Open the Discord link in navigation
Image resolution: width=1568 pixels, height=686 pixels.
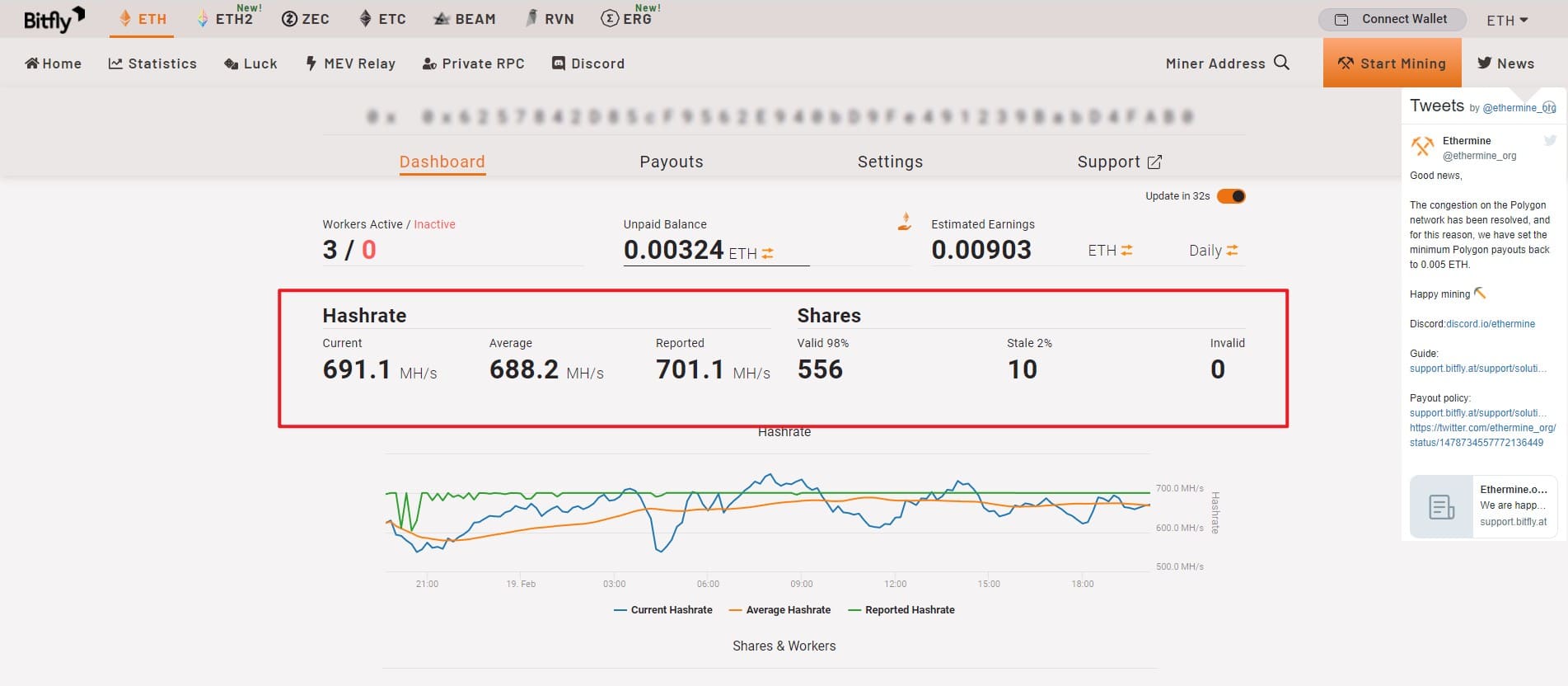tap(588, 63)
